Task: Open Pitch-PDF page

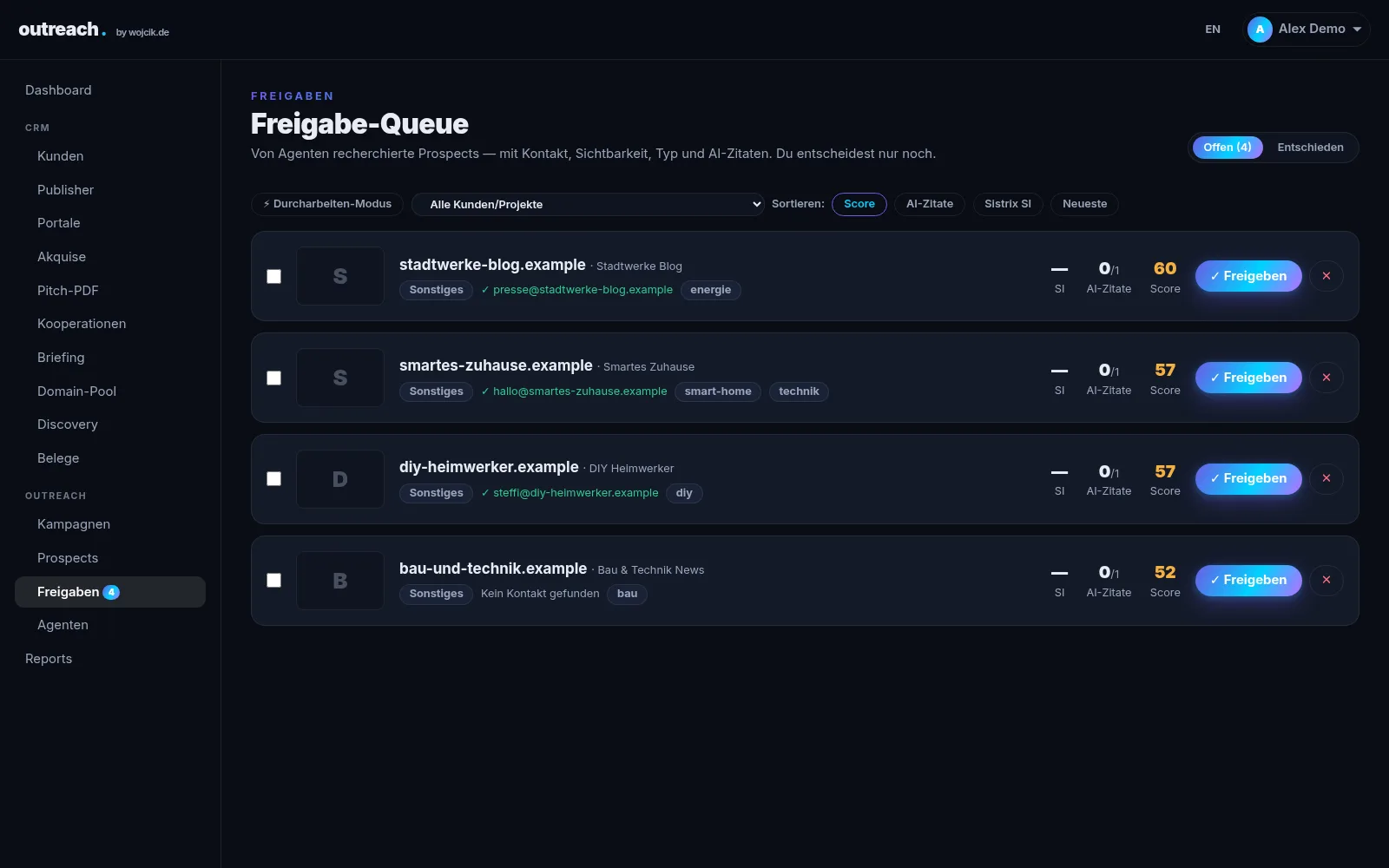Action: [x=110, y=291]
